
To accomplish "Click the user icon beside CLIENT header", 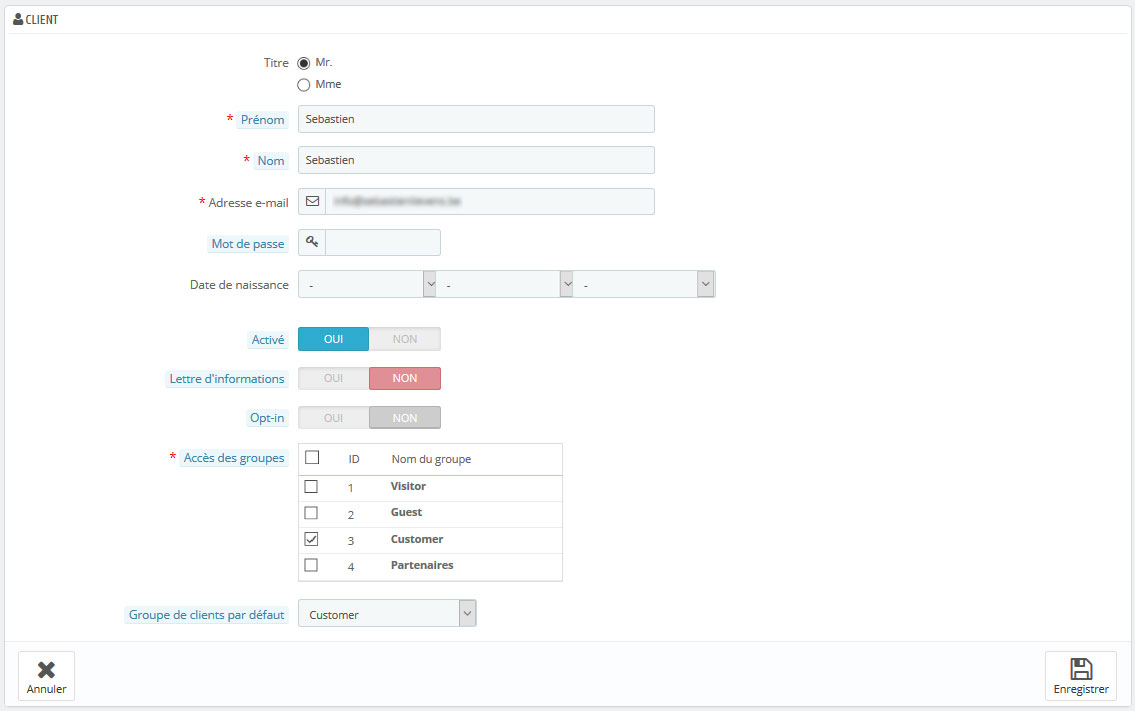I will point(18,20).
